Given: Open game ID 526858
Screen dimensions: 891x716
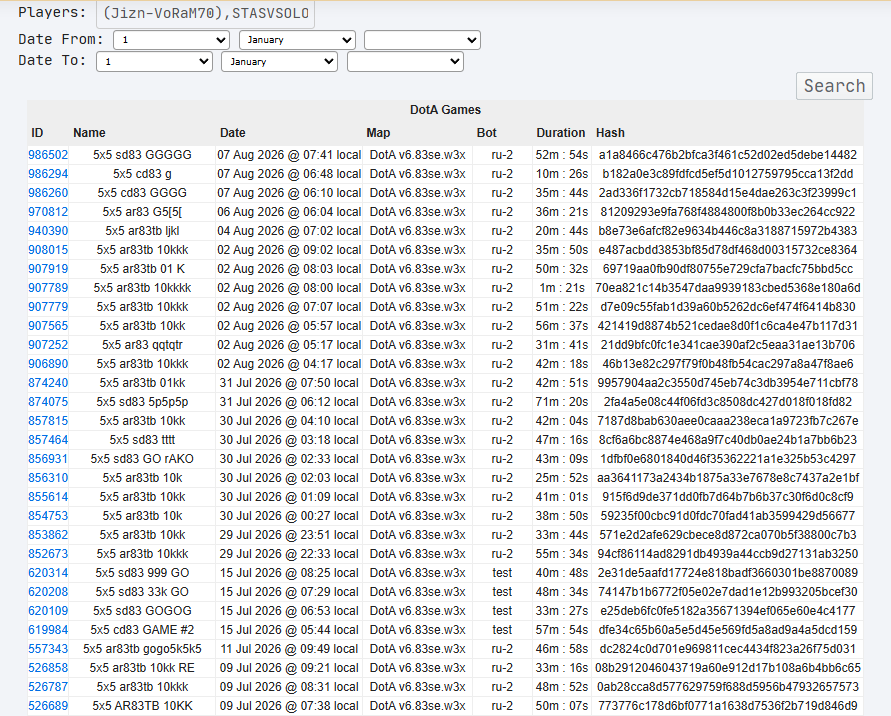Looking at the screenshot, I should 48,668.
